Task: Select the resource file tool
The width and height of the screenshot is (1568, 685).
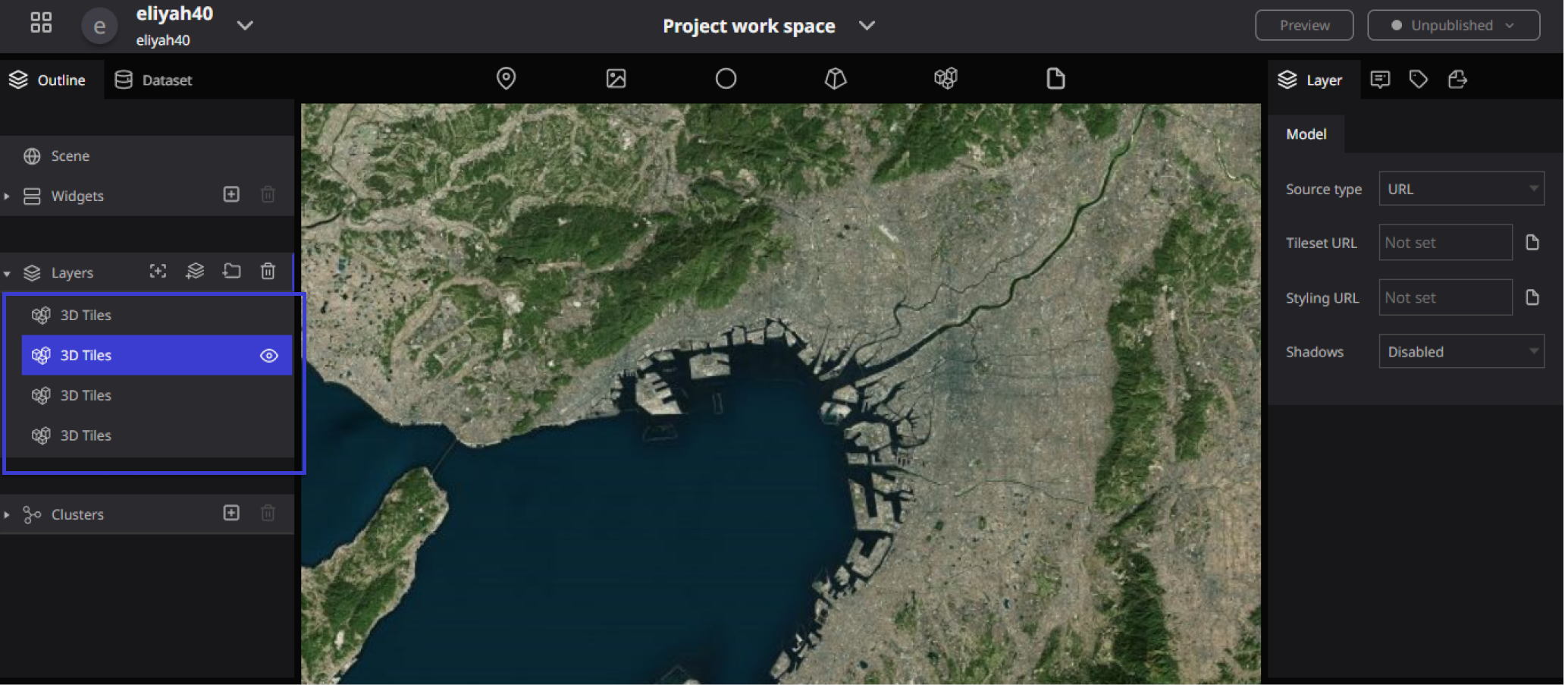Action: [1055, 78]
